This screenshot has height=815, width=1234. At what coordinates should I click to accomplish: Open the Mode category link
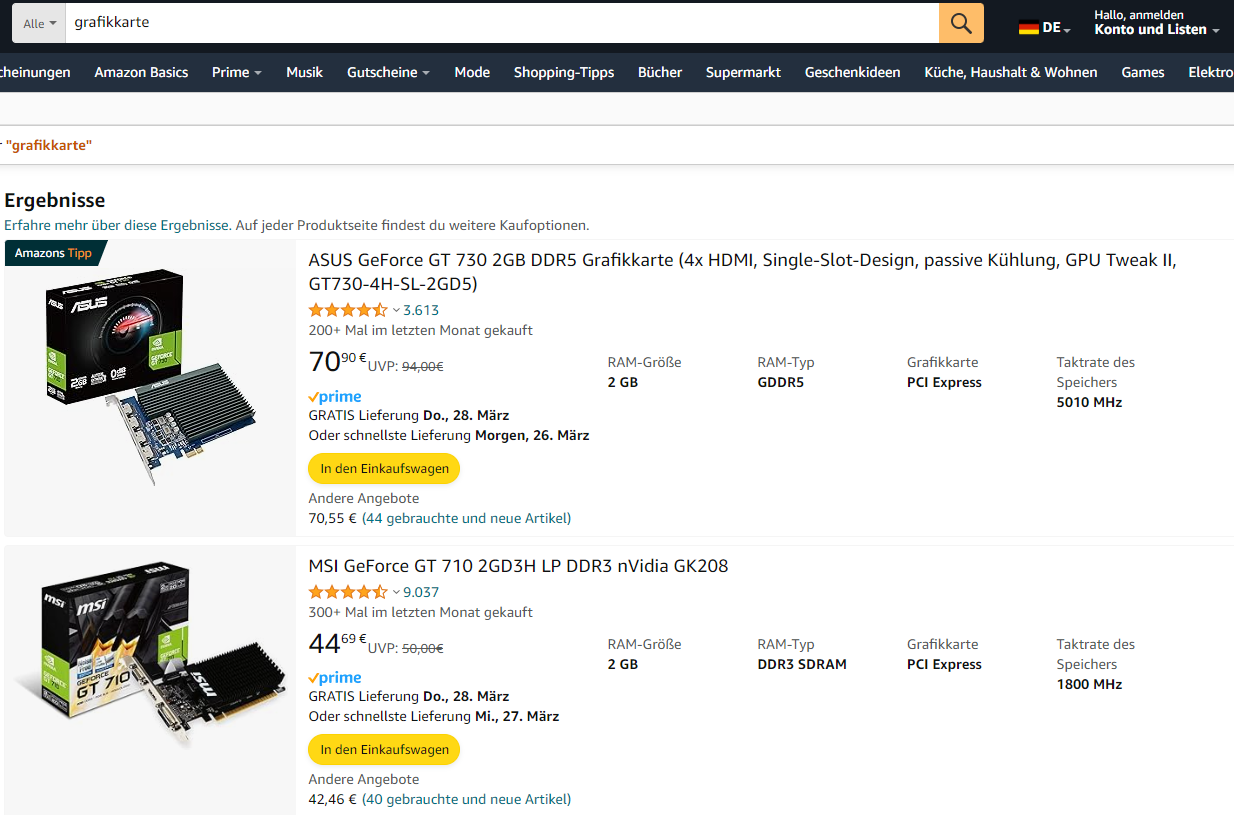pos(472,72)
